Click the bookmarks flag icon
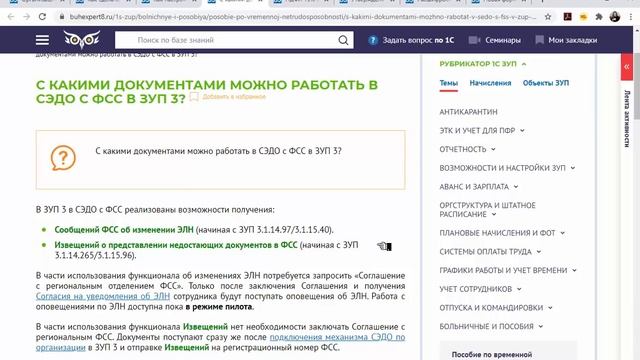The width and height of the screenshot is (640, 360). [539, 40]
